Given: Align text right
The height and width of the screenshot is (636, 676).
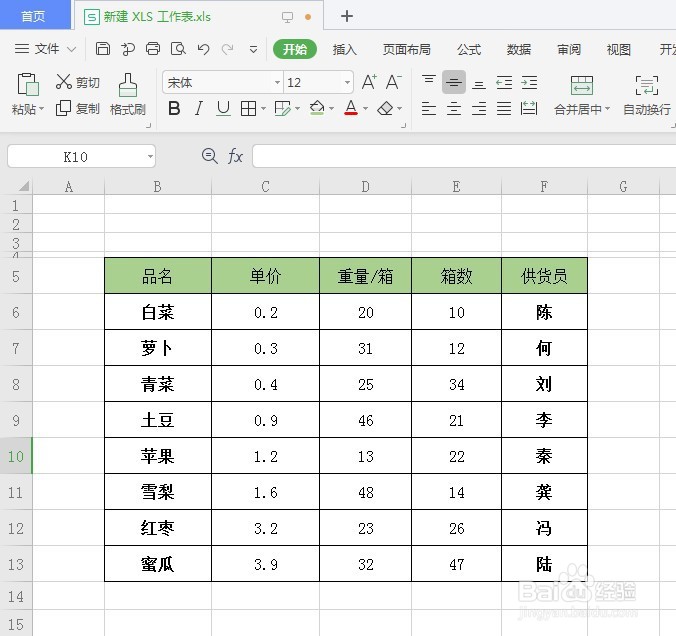Looking at the screenshot, I should [x=479, y=108].
